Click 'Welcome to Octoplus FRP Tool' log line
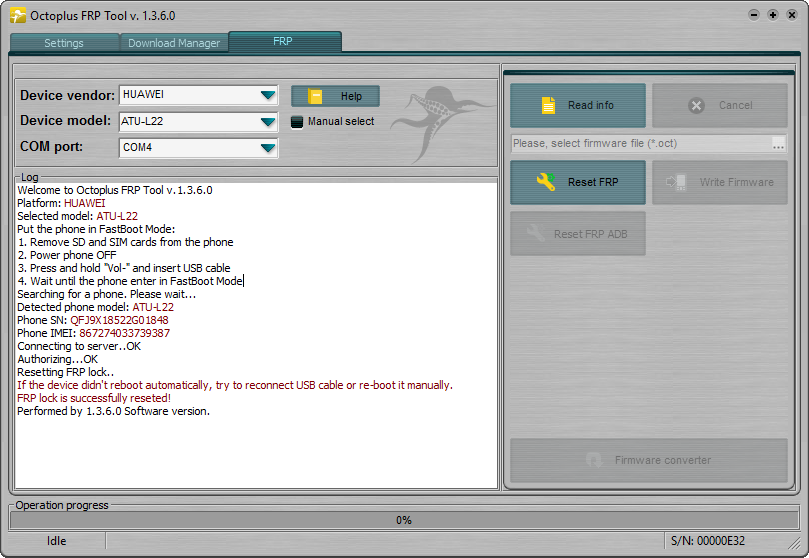Image resolution: width=809 pixels, height=558 pixels. coord(115,190)
